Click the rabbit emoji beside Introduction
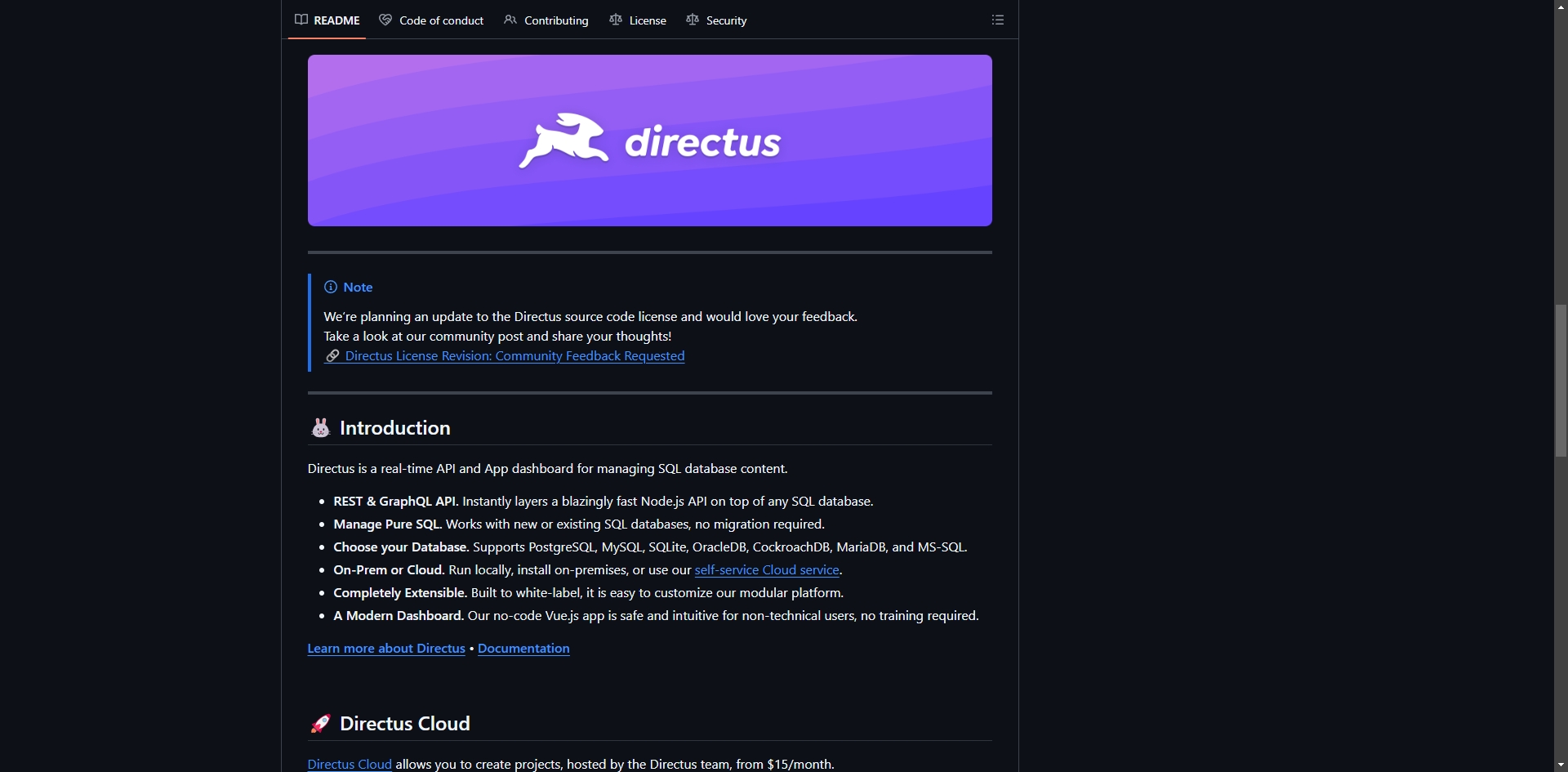Screen dimensions: 1568x772 pyautogui.click(x=321, y=428)
